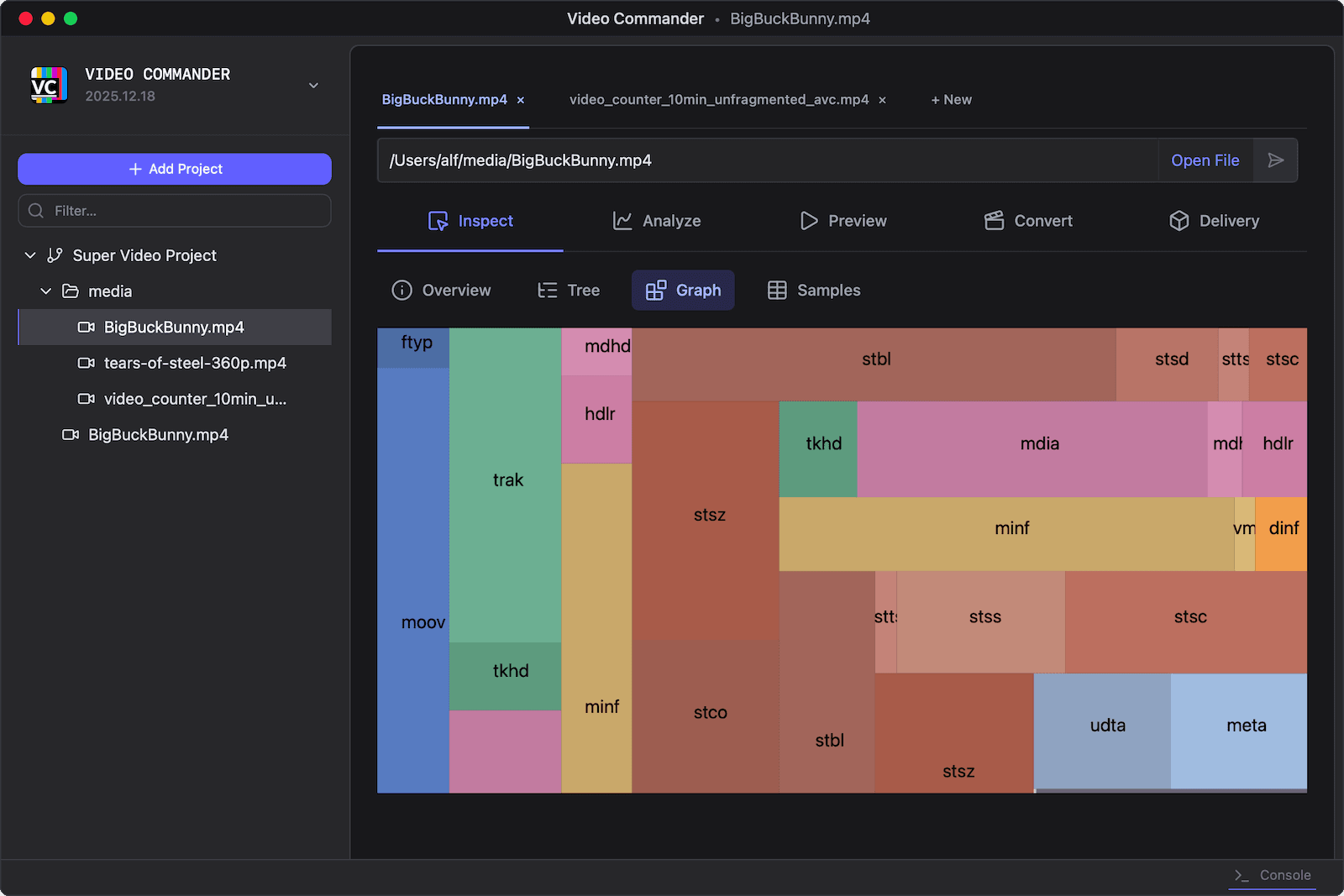
Task: Click the stbl block in the treemap
Action: tap(876, 359)
